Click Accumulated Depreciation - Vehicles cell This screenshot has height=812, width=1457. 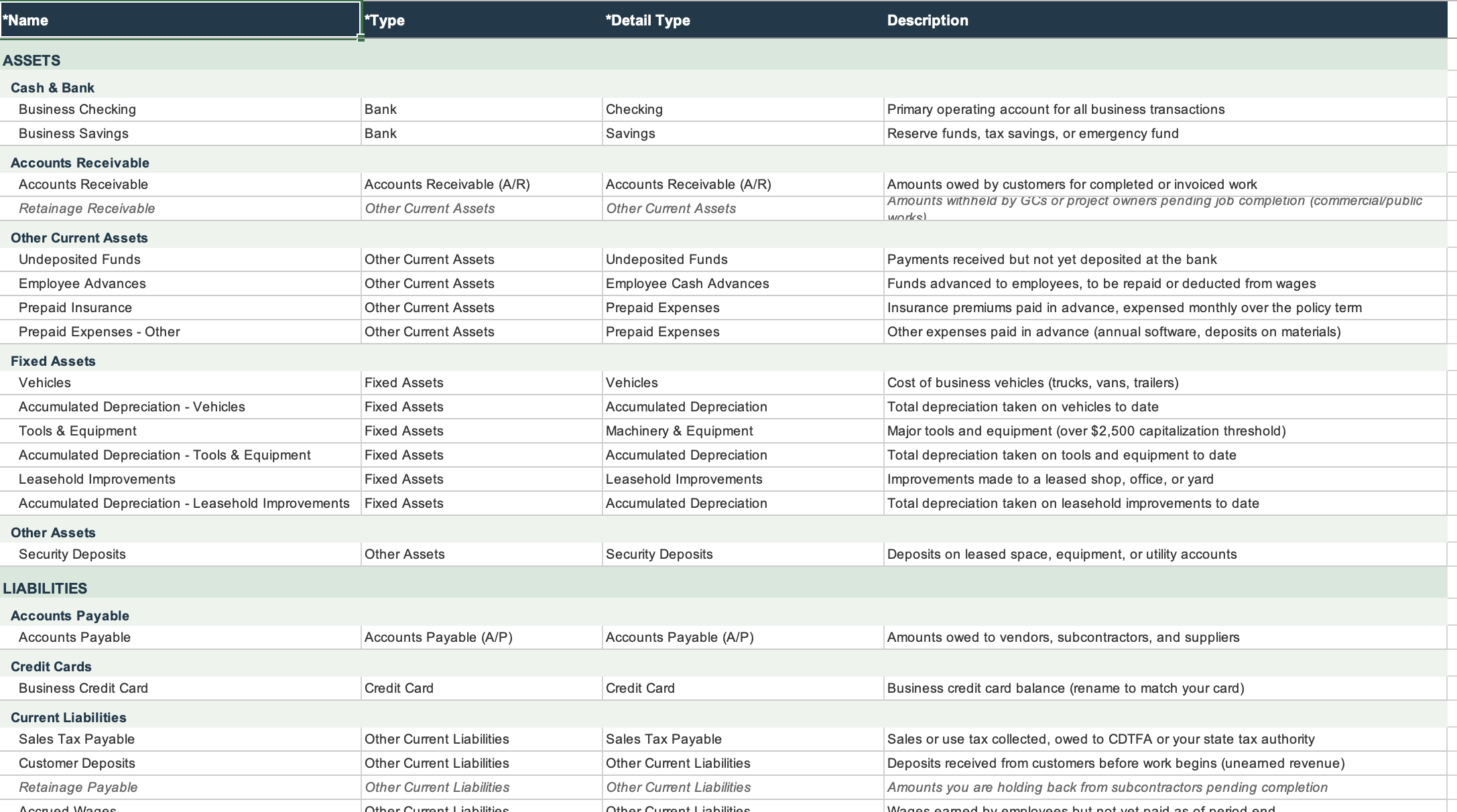point(180,407)
